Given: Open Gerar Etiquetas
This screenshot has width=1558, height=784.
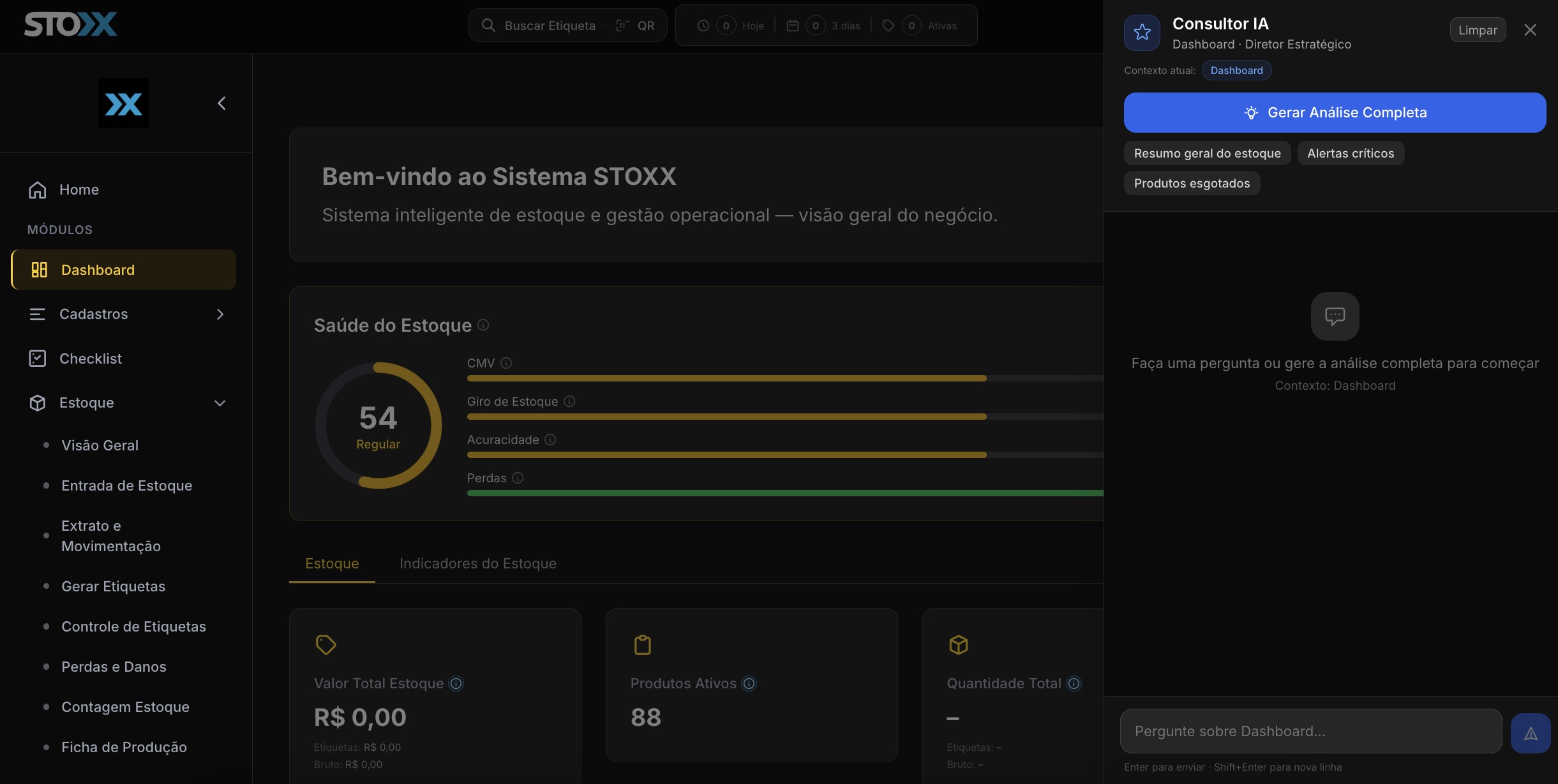Looking at the screenshot, I should tap(113, 586).
